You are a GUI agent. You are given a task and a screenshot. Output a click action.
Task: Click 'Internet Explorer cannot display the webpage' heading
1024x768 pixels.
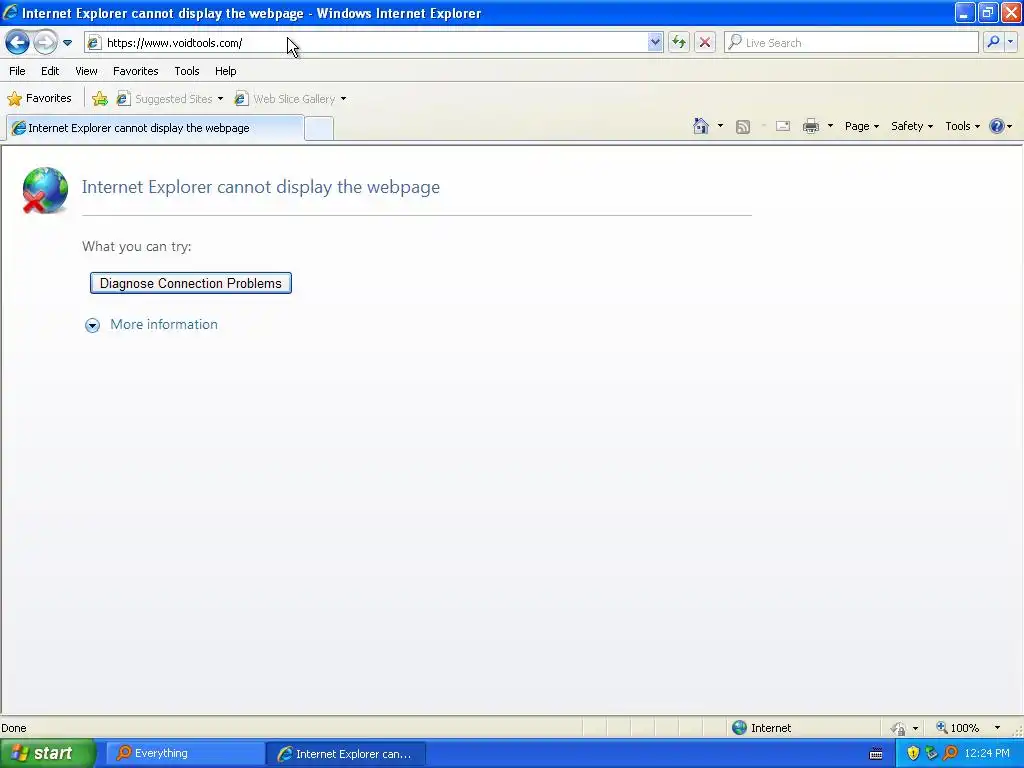[x=261, y=187]
